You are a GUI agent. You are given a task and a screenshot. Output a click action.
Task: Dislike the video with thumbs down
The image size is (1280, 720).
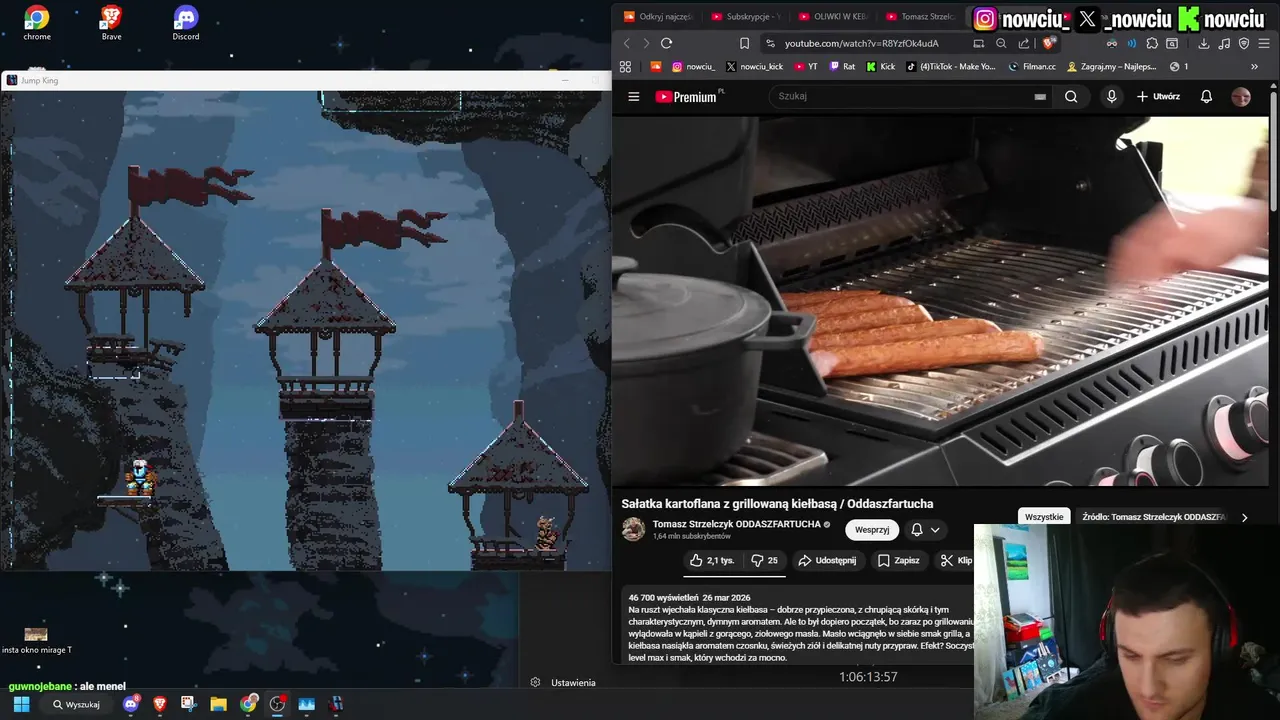click(x=764, y=560)
